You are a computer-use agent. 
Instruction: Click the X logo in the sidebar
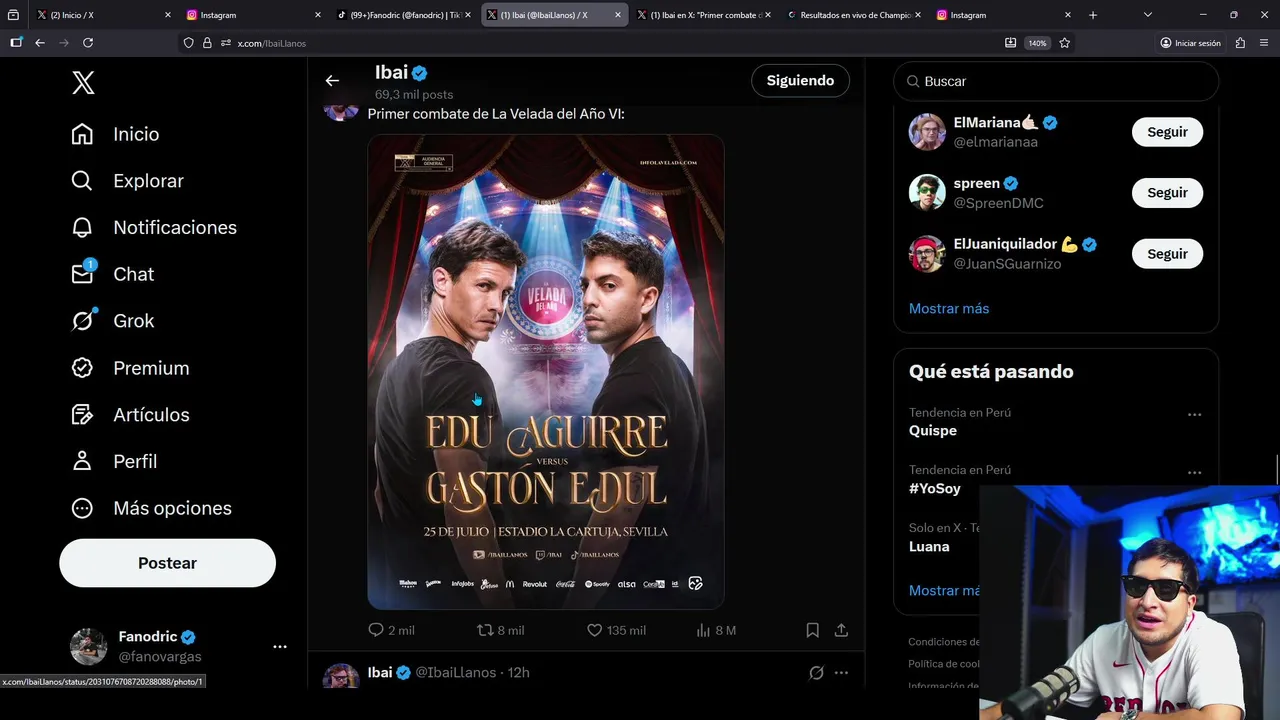pos(83,83)
